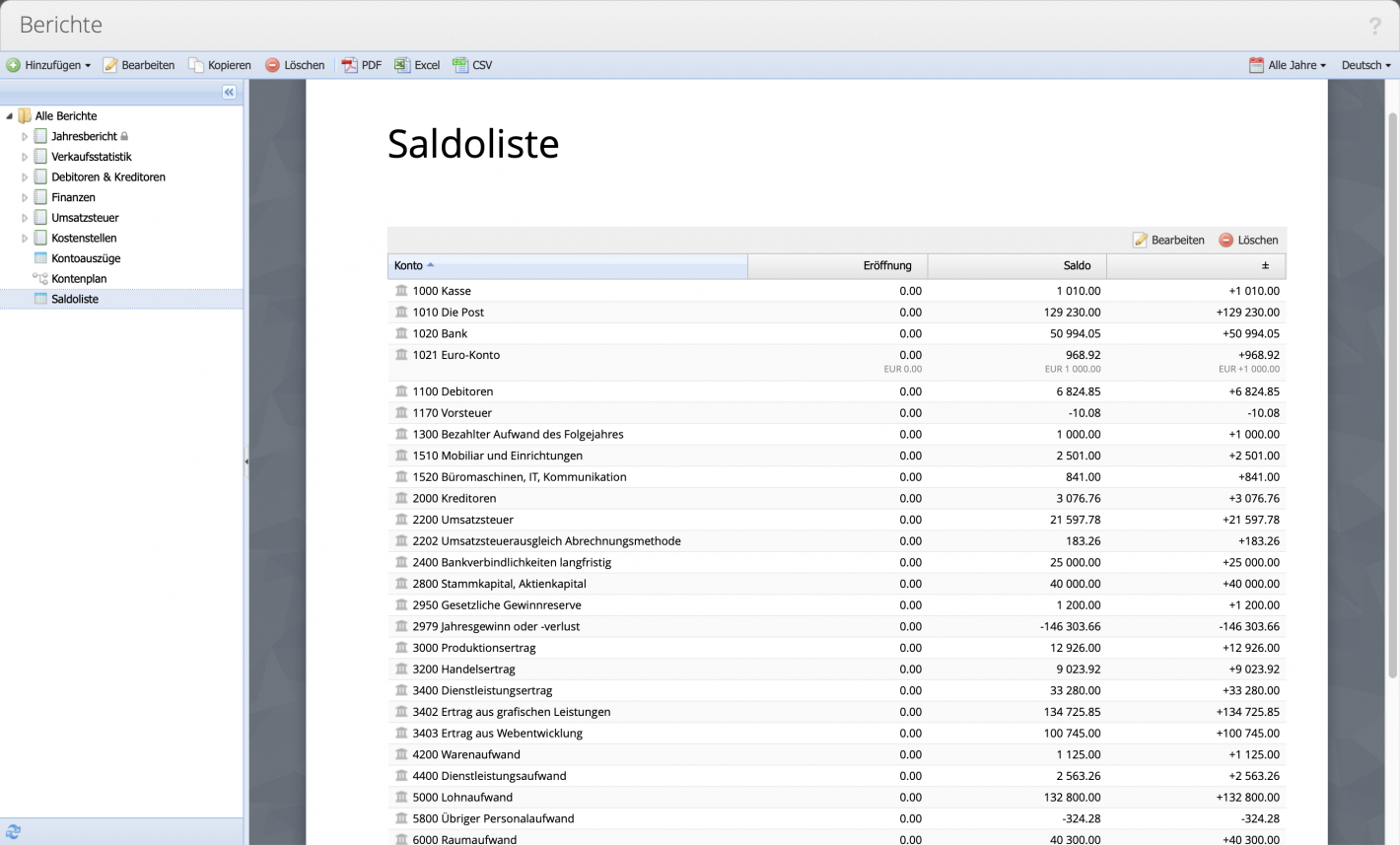Click the calendar icon beside Alle Jahre
1400x845 pixels.
[1256, 64]
